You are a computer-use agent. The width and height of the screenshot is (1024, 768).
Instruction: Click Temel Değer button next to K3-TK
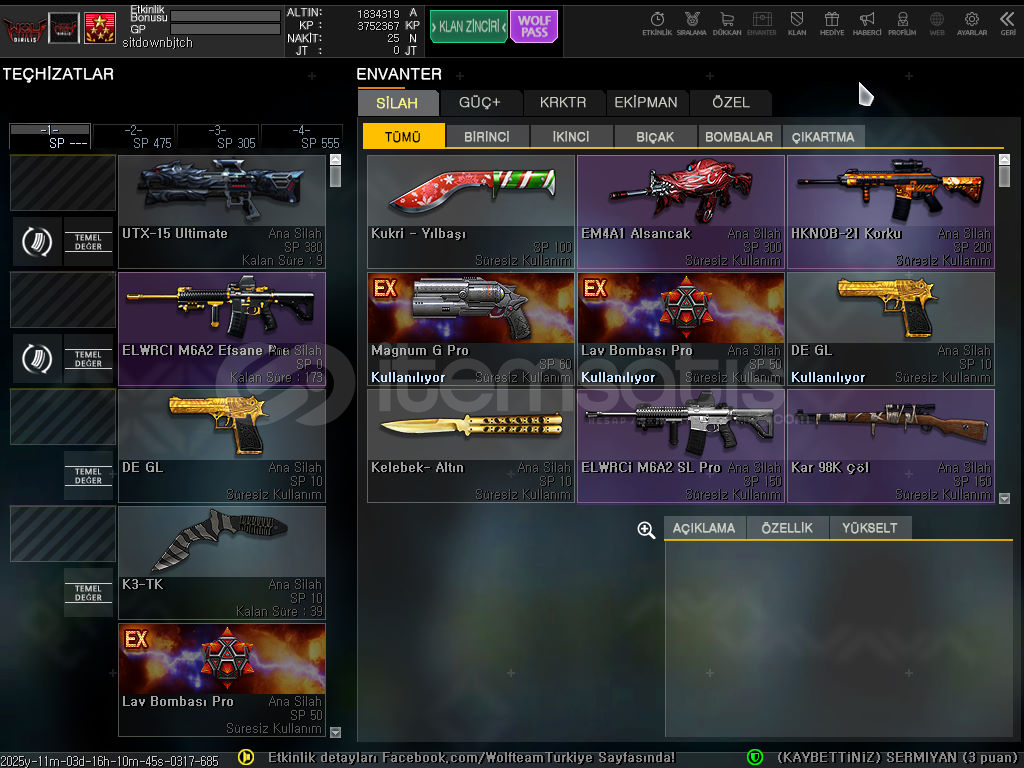point(88,593)
